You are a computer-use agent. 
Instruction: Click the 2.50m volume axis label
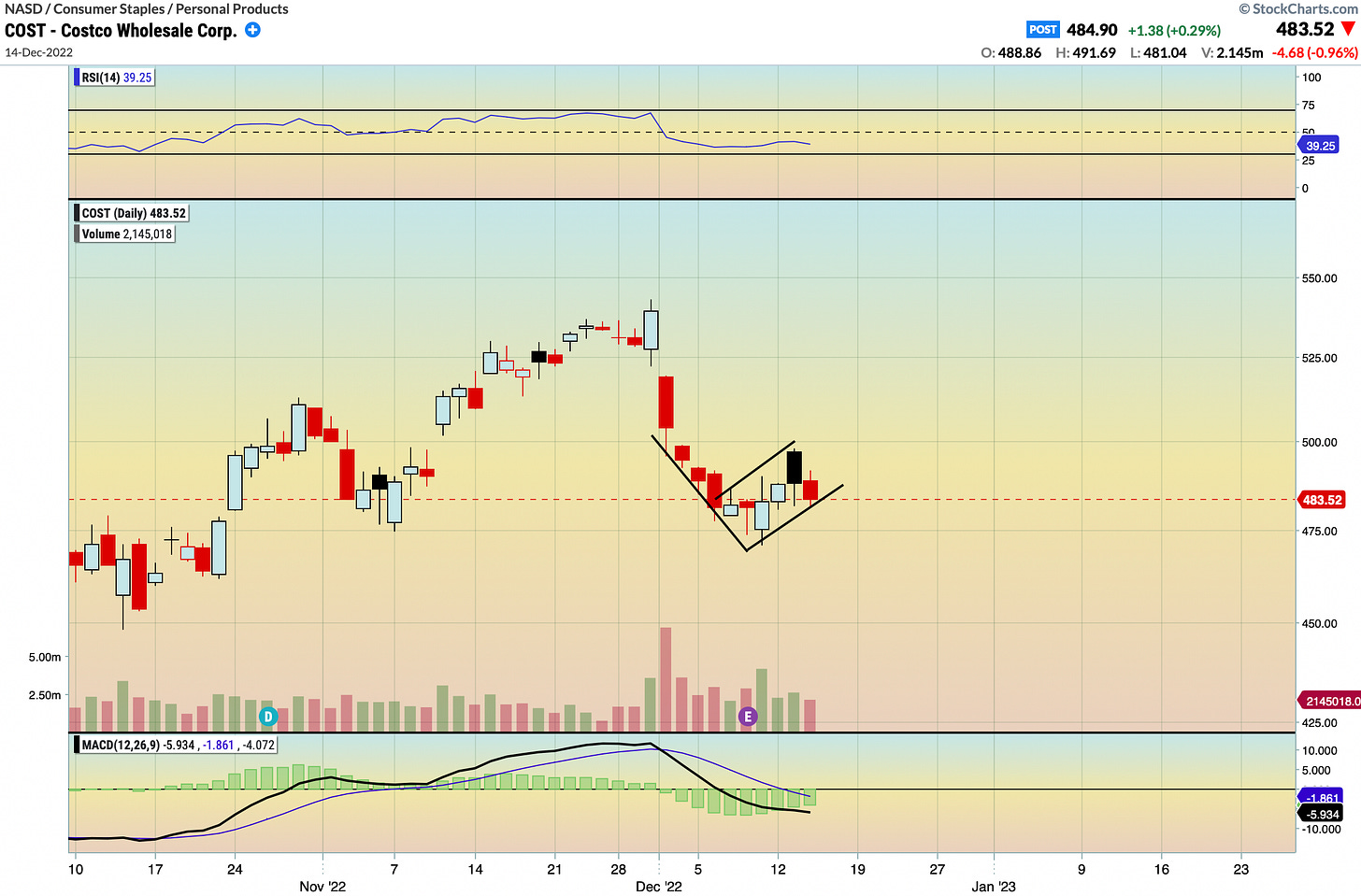45,695
